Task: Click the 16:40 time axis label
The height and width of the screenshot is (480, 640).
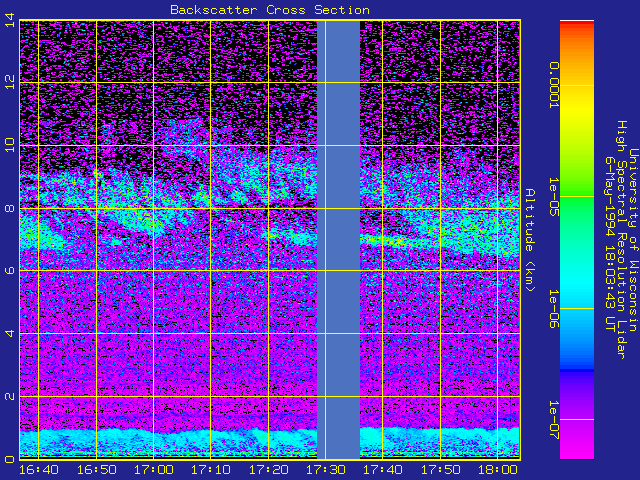Action: click(39, 470)
